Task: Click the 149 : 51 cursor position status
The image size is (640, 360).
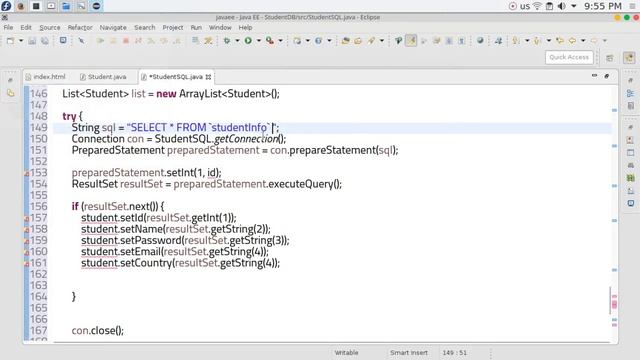Action: click(x=455, y=353)
